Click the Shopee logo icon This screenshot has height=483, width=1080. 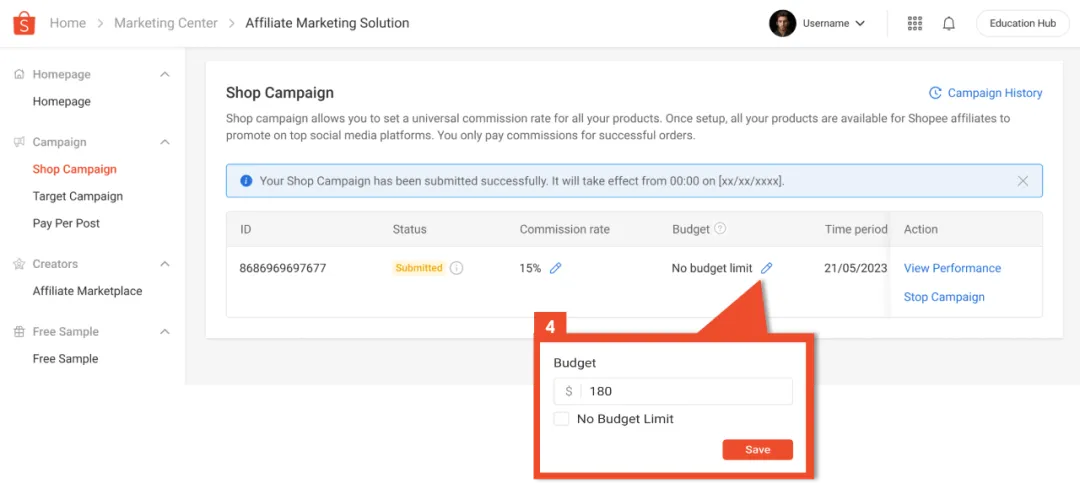pos(23,23)
